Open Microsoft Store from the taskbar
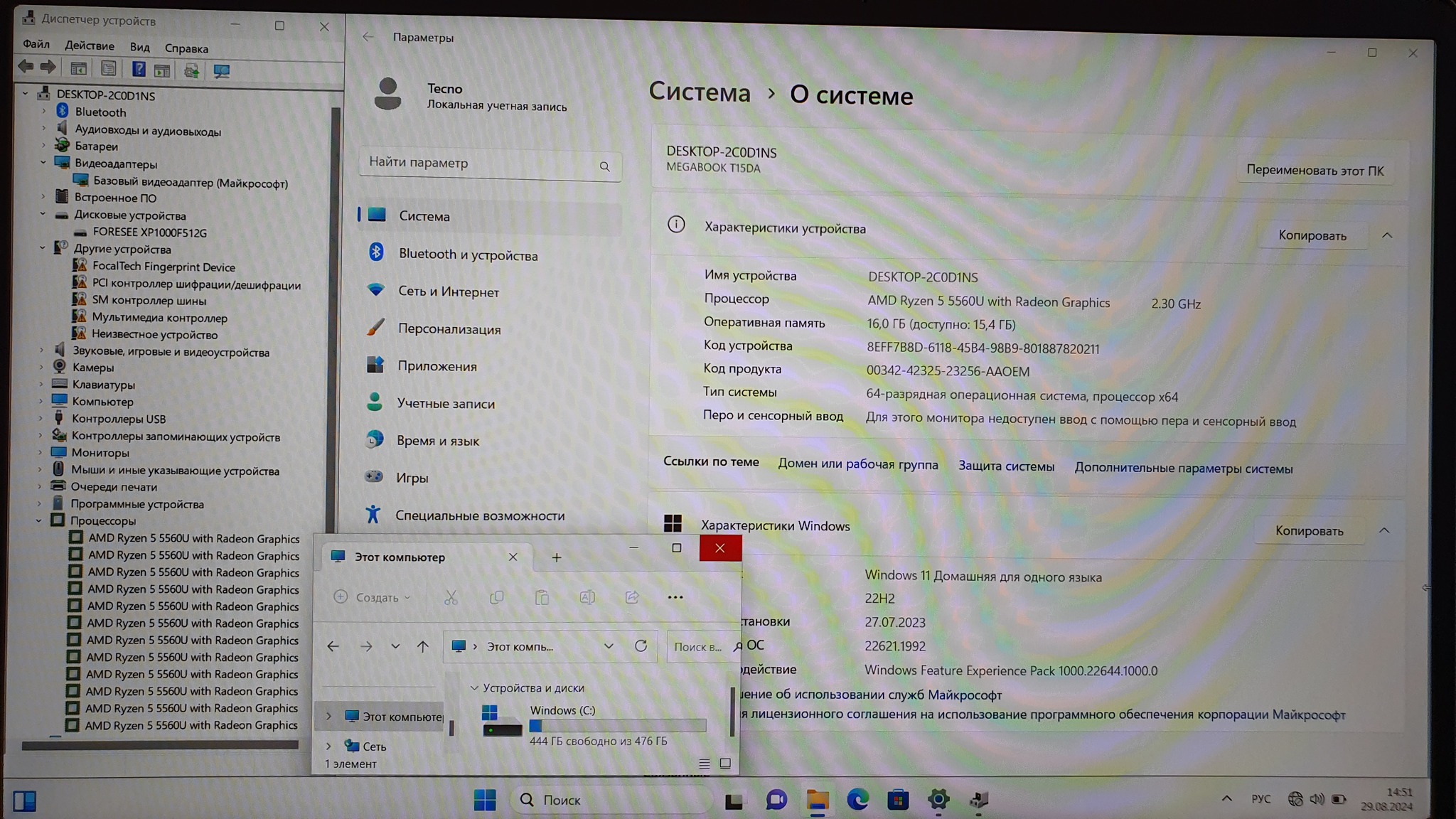The image size is (1456, 819). click(898, 800)
